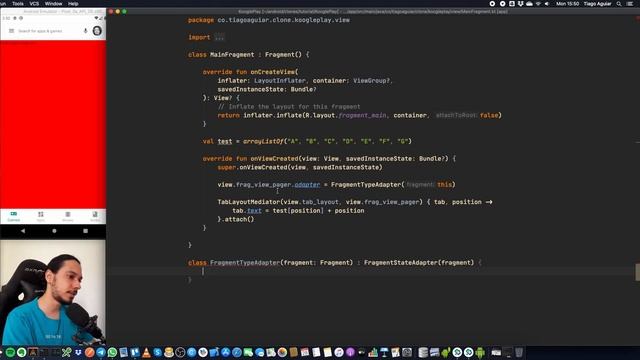
Task: Click the 'text' property after tab.
Action: click(254, 211)
